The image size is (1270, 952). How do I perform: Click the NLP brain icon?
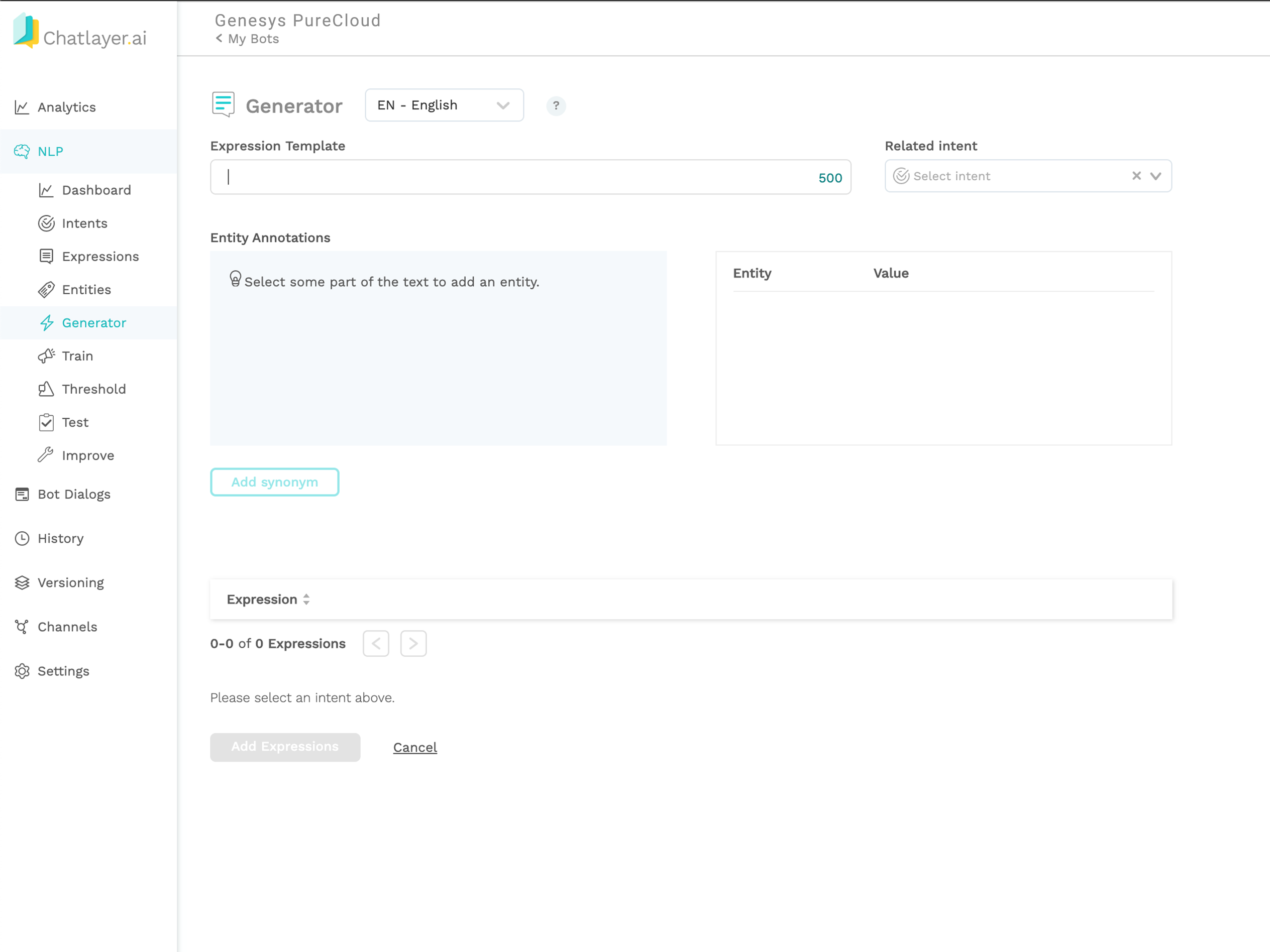pyautogui.click(x=22, y=152)
